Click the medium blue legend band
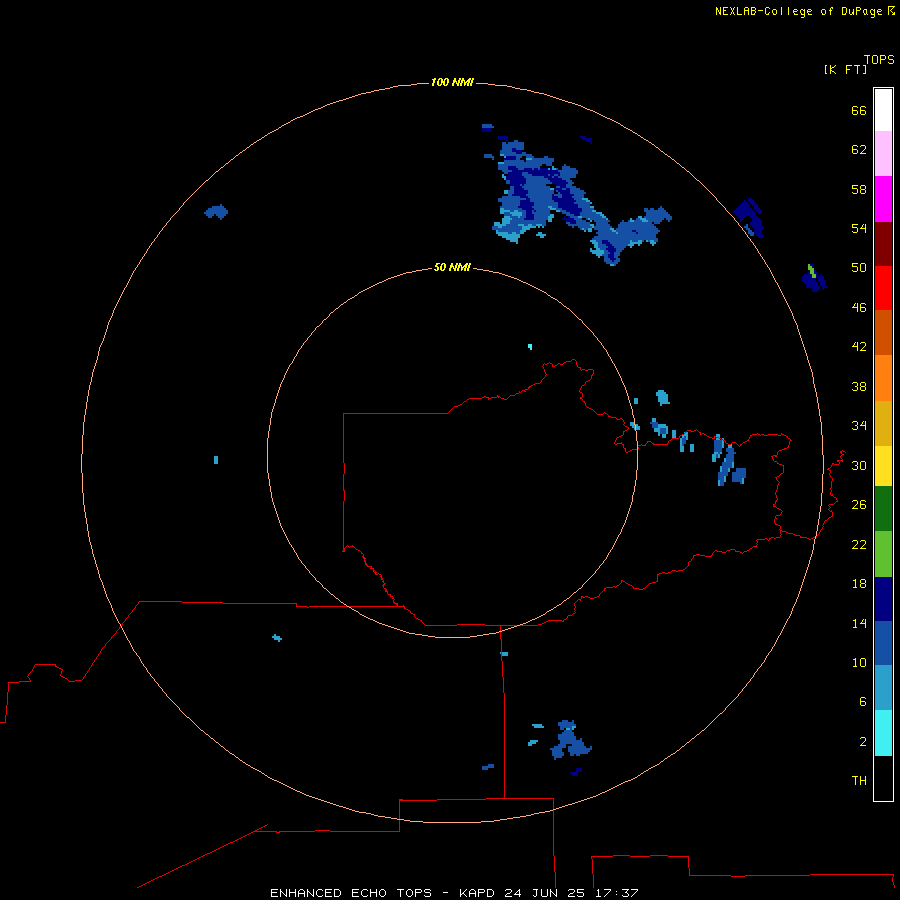The width and height of the screenshot is (900, 900). 883,643
